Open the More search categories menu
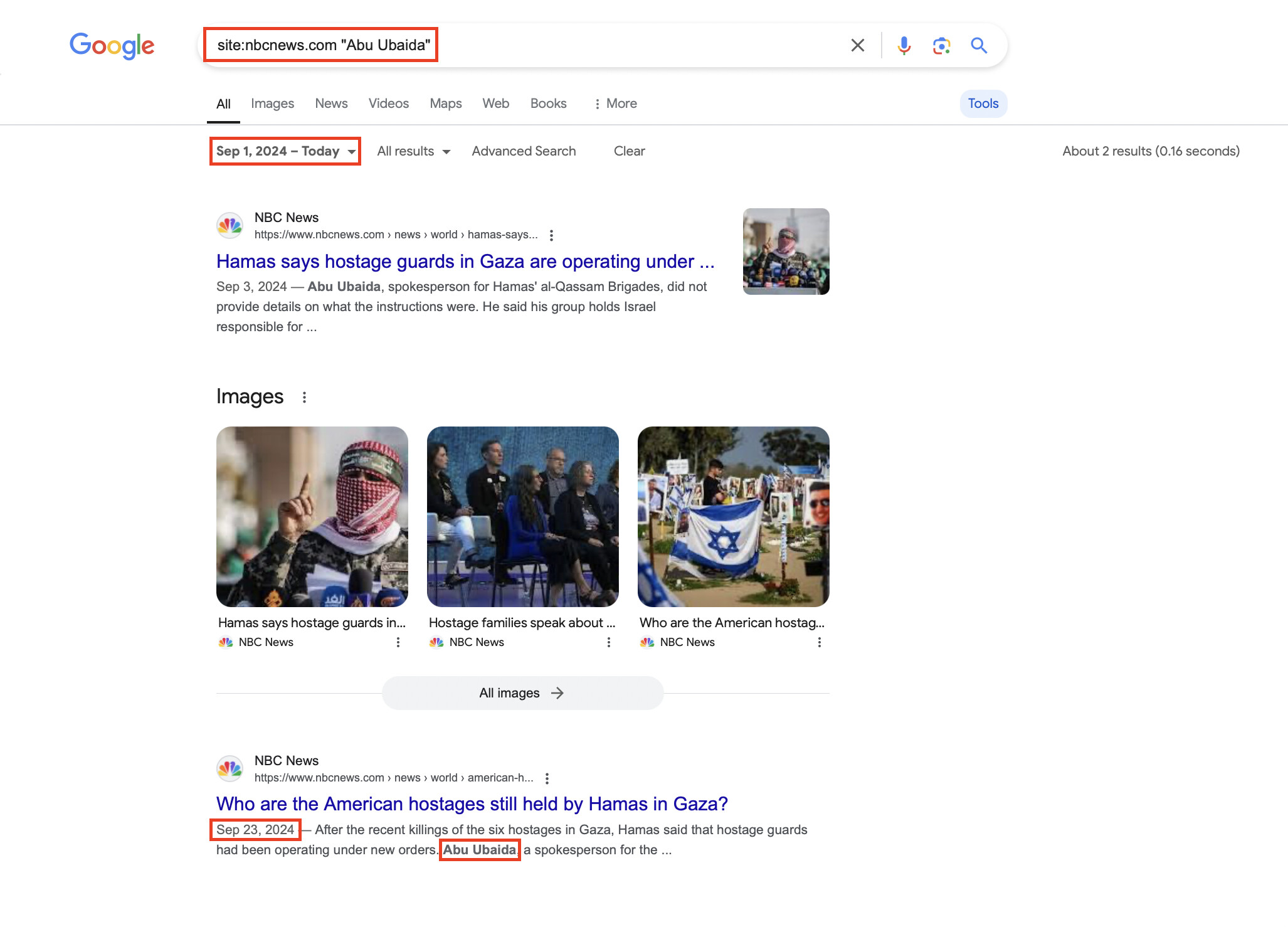The height and width of the screenshot is (927, 1288). (x=615, y=103)
